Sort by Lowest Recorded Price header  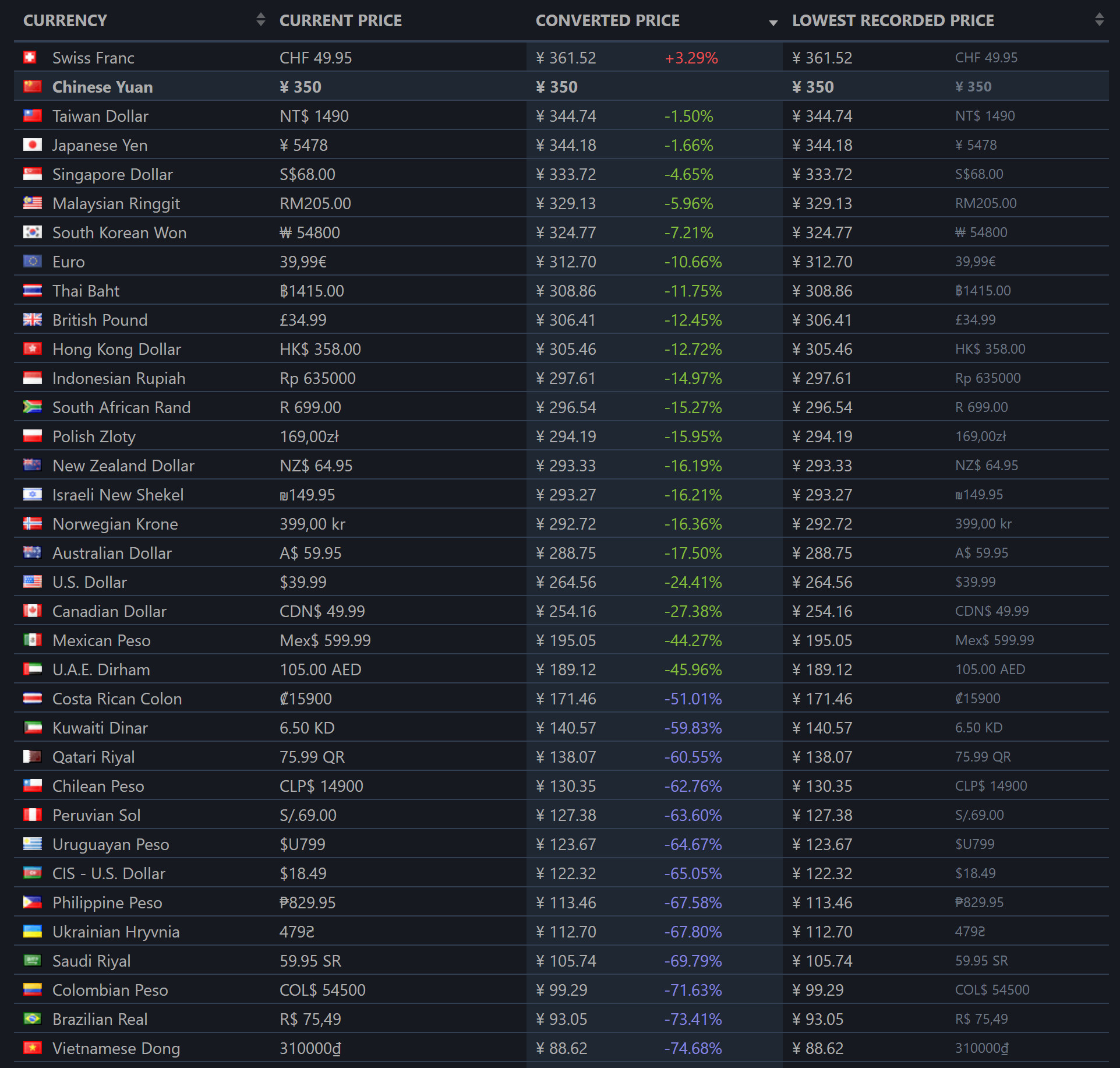pos(946,20)
